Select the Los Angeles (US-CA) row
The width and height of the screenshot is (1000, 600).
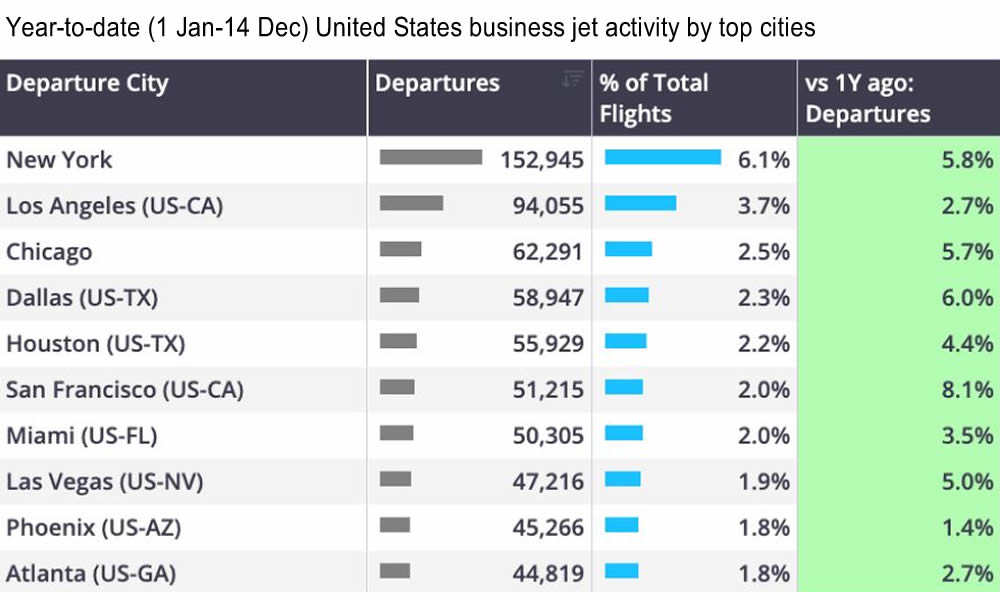tap(114, 206)
